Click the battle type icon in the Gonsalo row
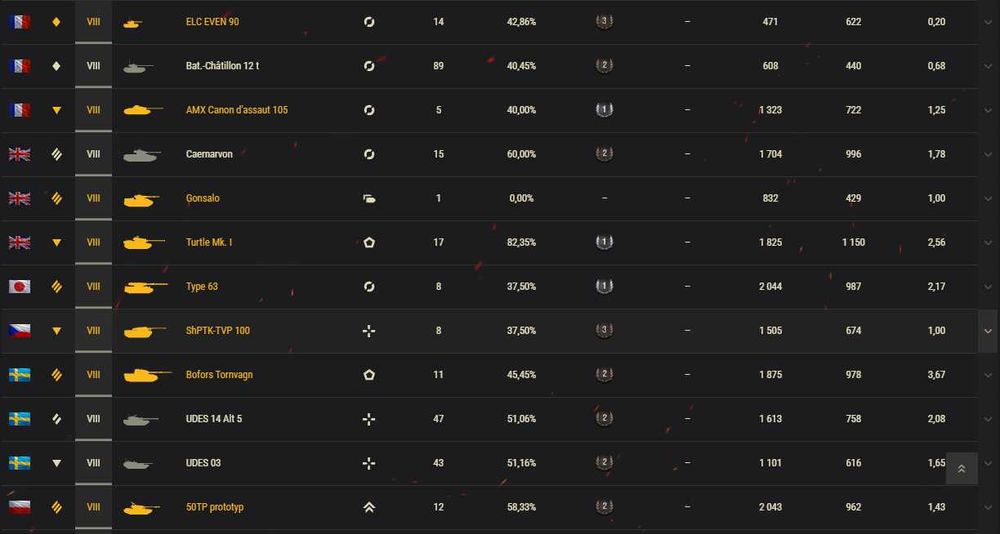Image resolution: width=1000 pixels, height=534 pixels. (369, 198)
